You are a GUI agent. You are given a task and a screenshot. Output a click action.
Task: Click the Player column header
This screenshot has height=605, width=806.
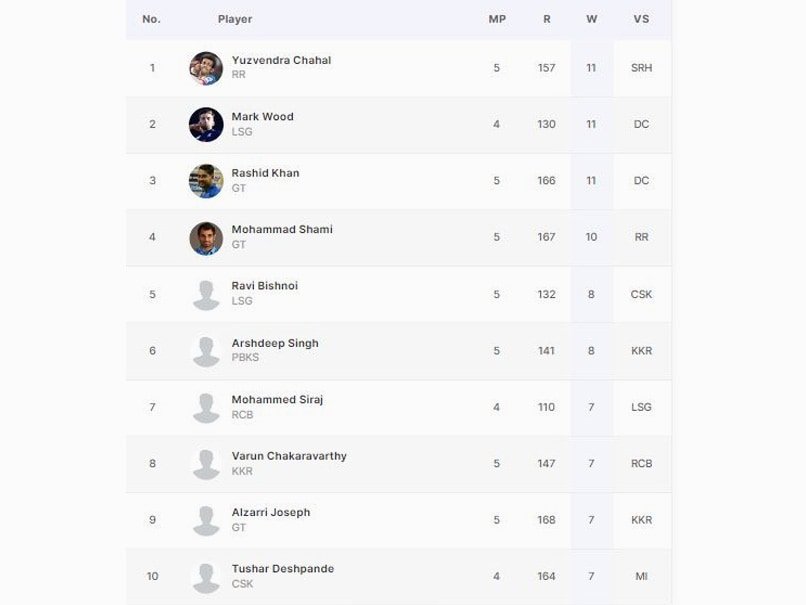(x=235, y=19)
